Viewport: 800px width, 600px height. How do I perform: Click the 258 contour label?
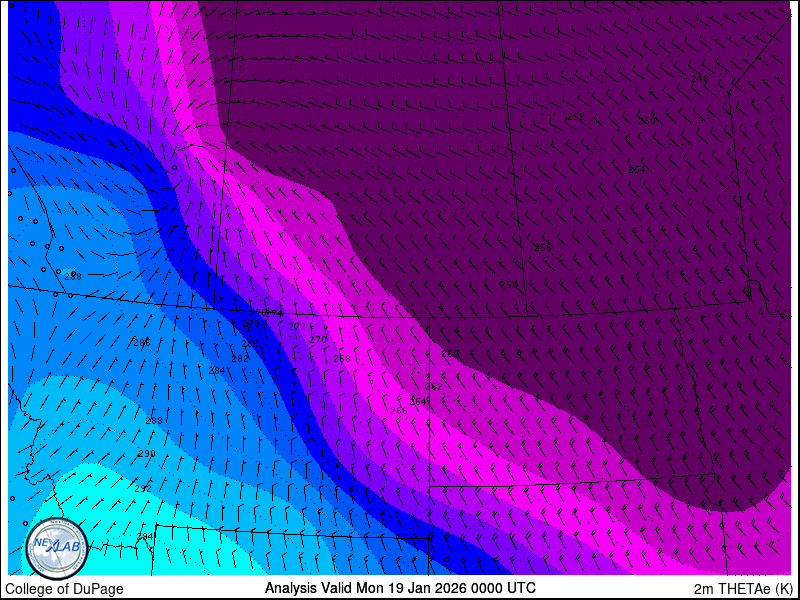click(x=509, y=284)
